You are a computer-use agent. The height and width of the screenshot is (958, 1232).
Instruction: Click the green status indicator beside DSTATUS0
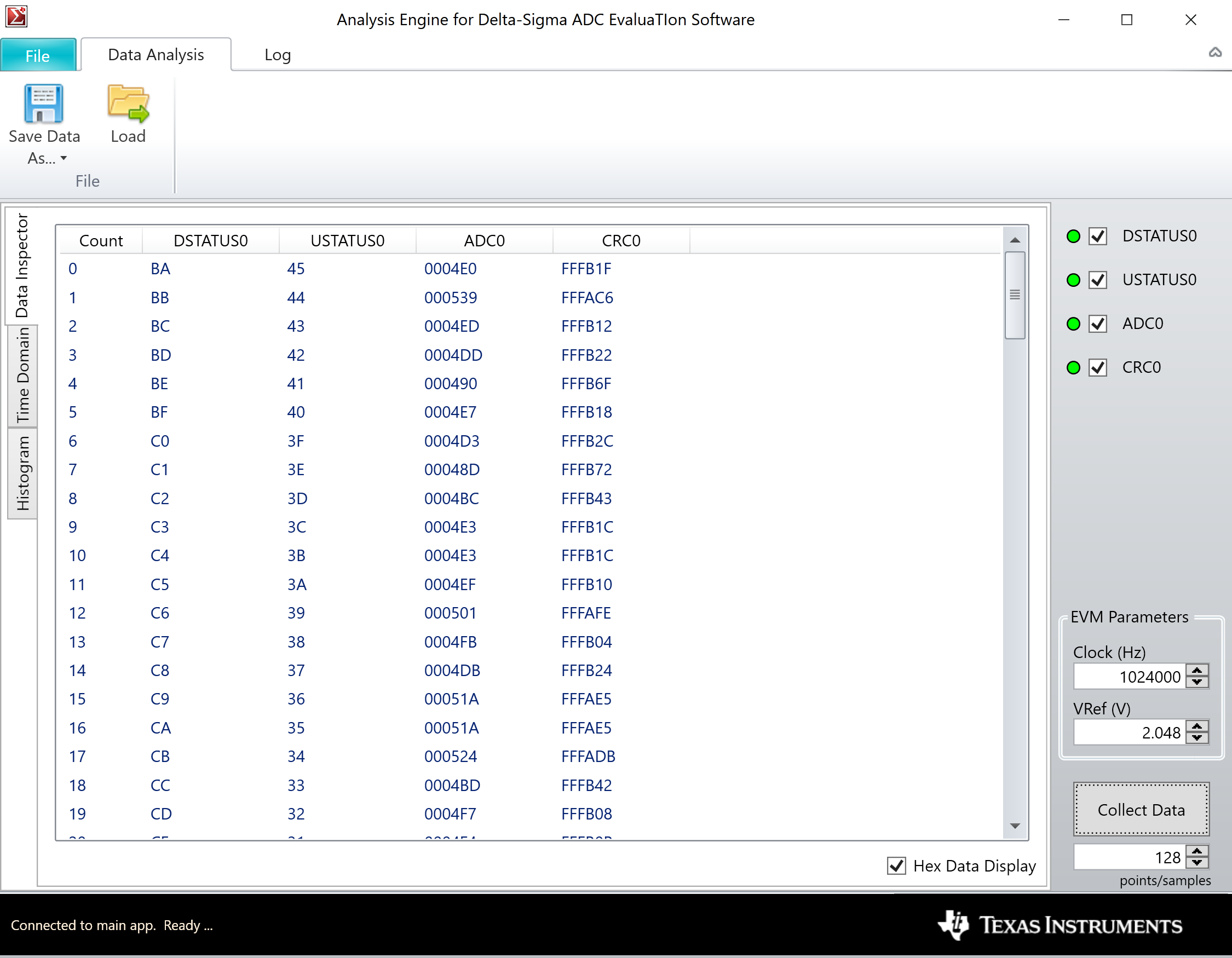1074,236
